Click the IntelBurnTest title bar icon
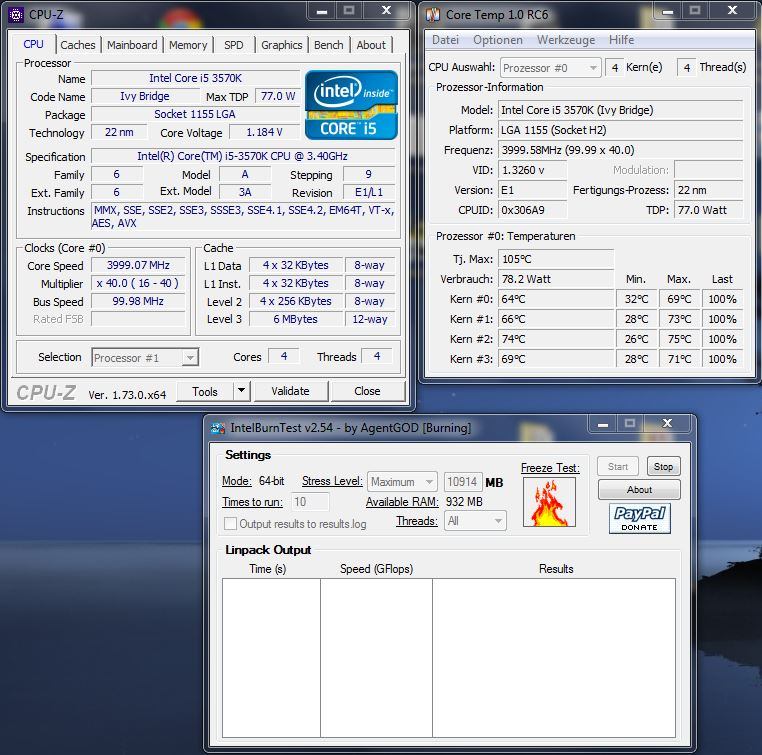Screen dimensions: 762x755 [218, 428]
